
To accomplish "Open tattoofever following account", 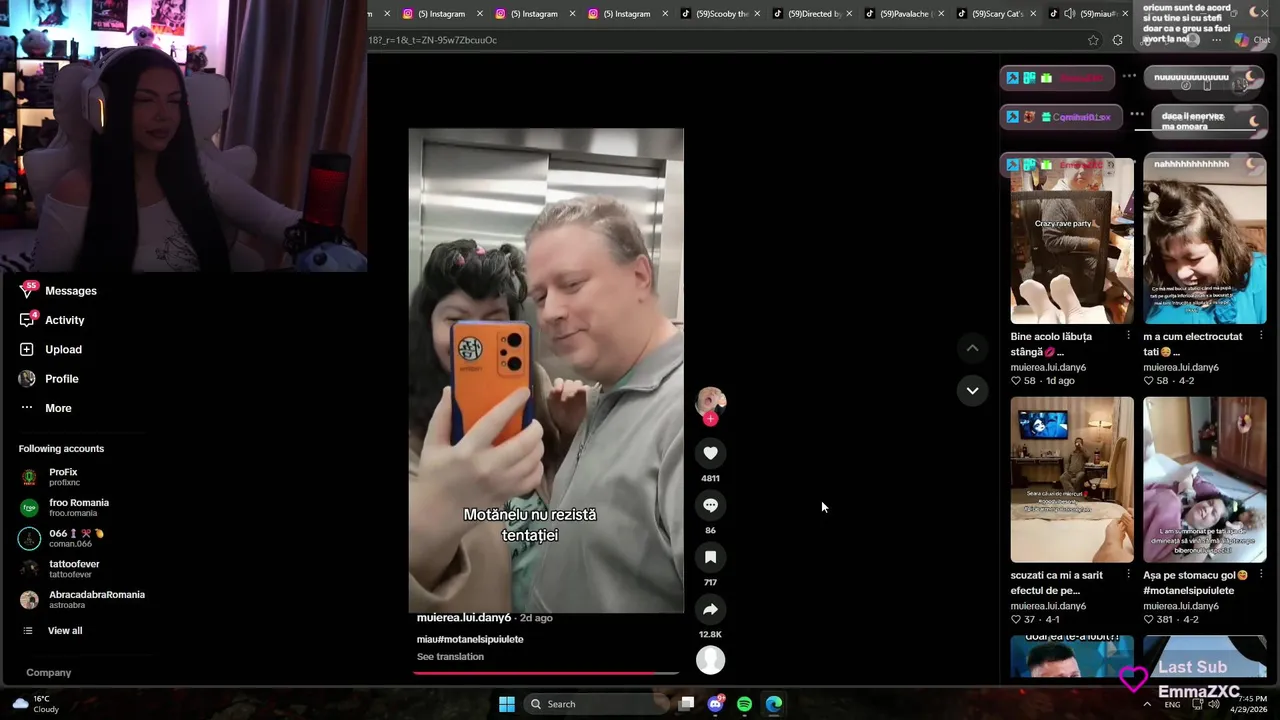I will tap(60, 569).
